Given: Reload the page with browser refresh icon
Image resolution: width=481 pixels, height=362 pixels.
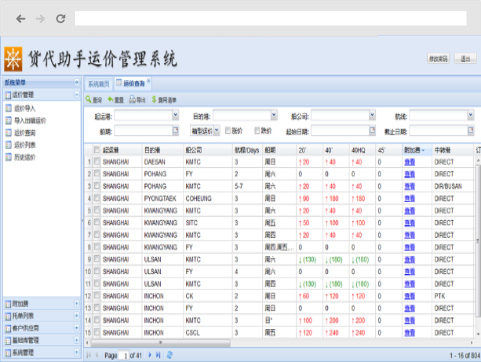Looking at the screenshot, I should click(x=61, y=18).
